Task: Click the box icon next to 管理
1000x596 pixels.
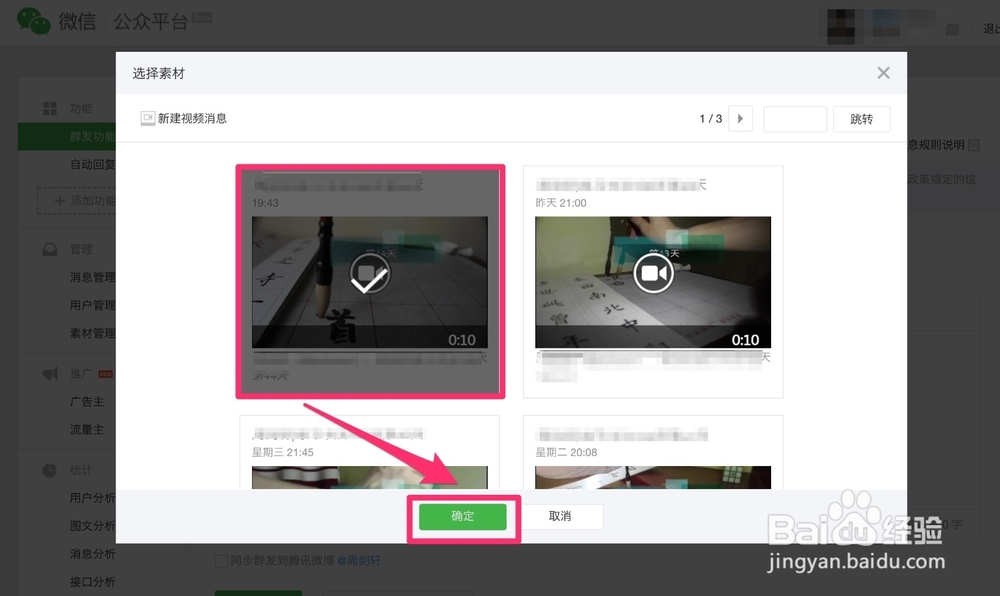Action: click(x=50, y=249)
